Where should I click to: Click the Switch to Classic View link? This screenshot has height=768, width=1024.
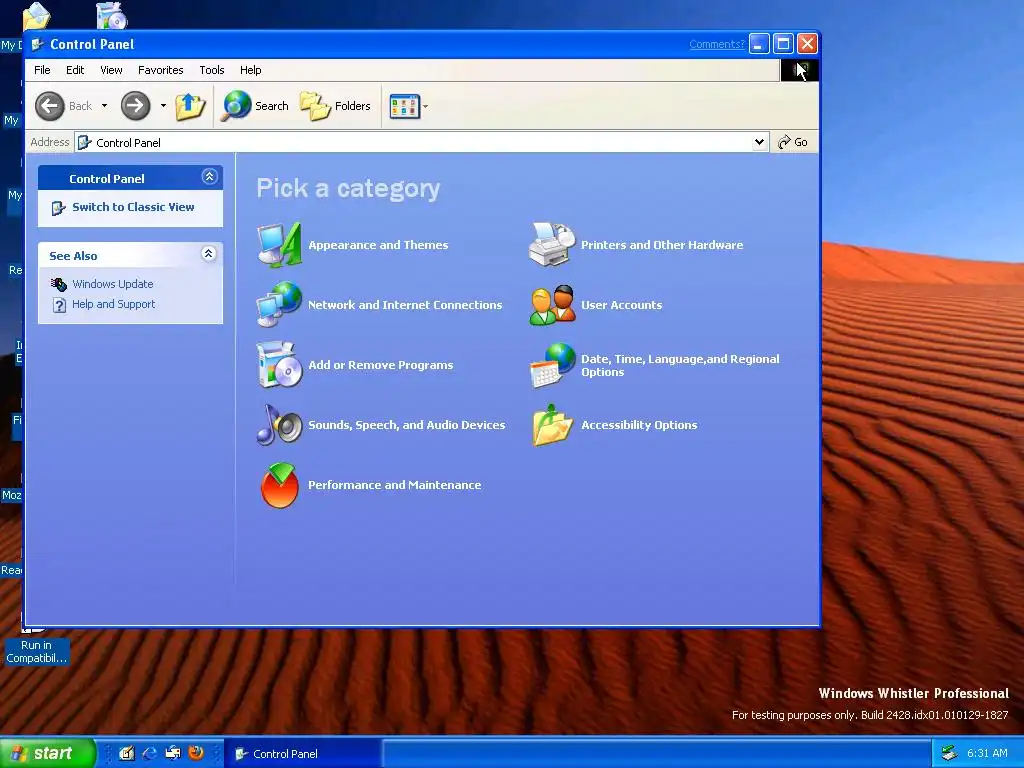133,207
